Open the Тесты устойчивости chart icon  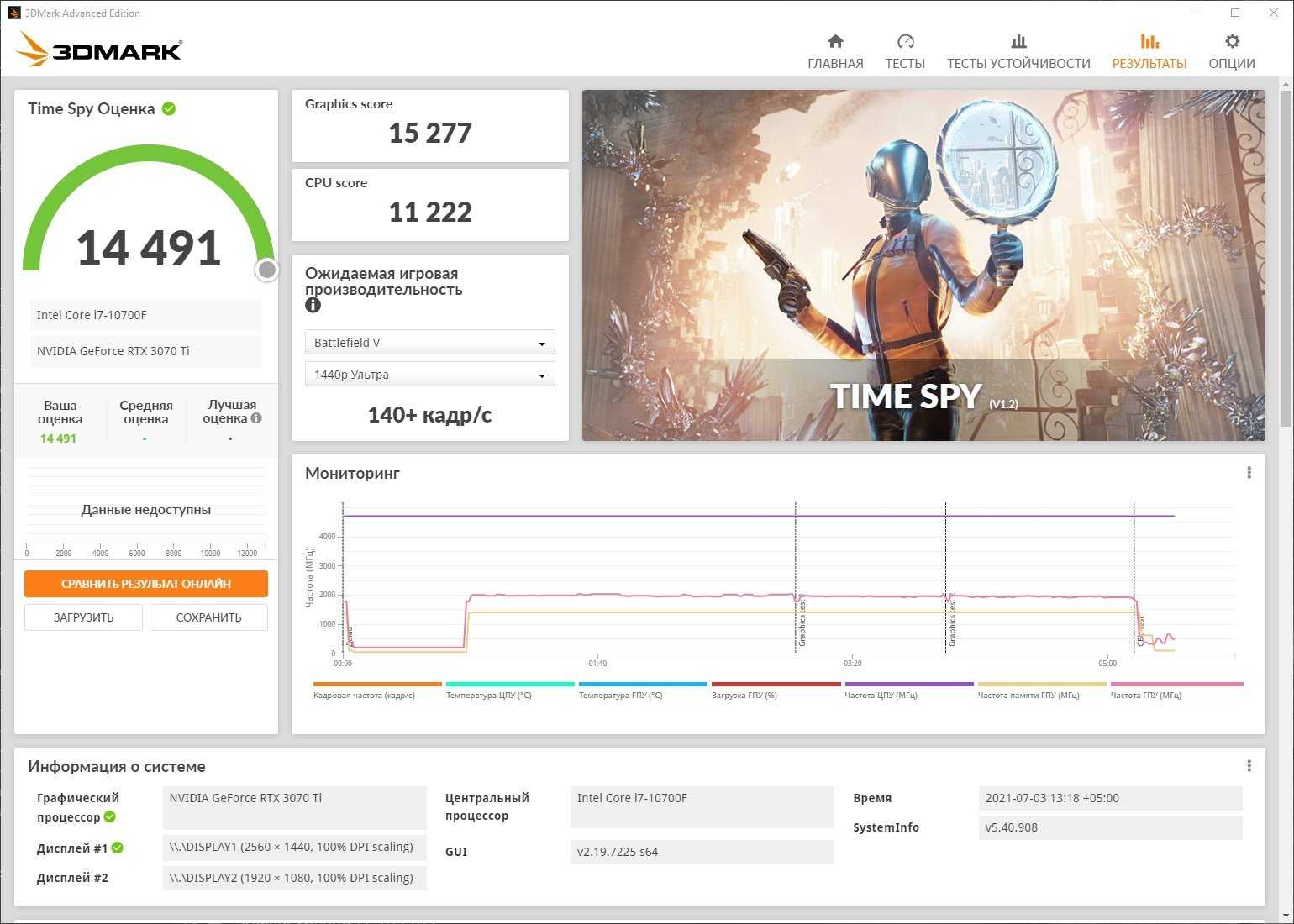[x=1018, y=42]
